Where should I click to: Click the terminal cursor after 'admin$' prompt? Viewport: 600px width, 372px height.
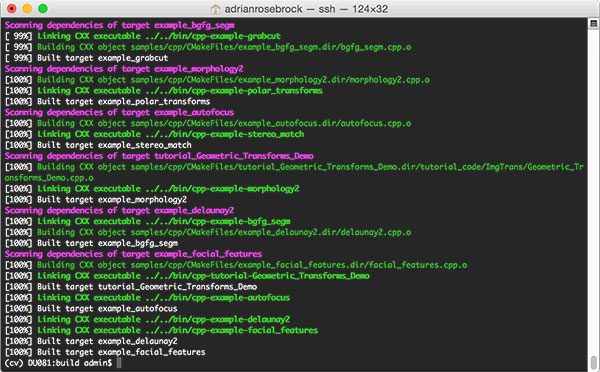point(119,363)
